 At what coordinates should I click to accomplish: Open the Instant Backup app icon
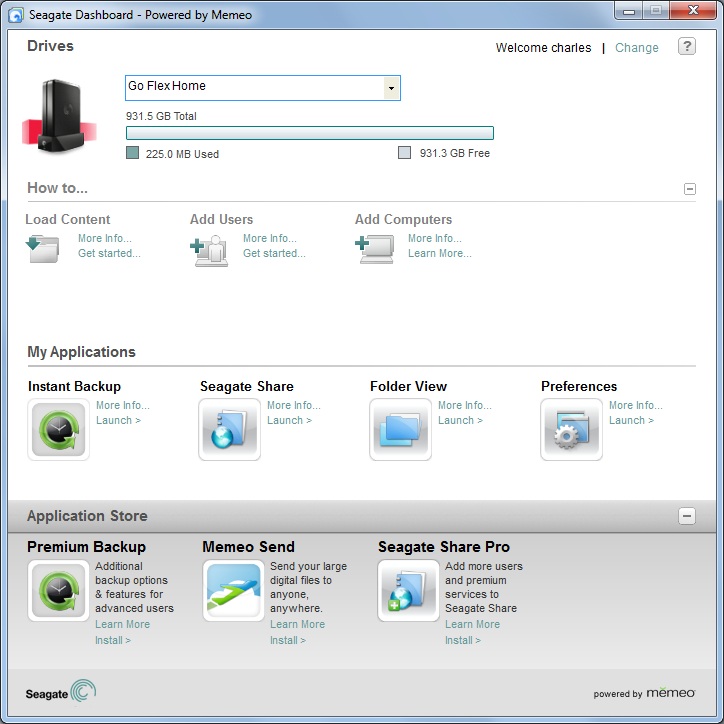click(59, 429)
